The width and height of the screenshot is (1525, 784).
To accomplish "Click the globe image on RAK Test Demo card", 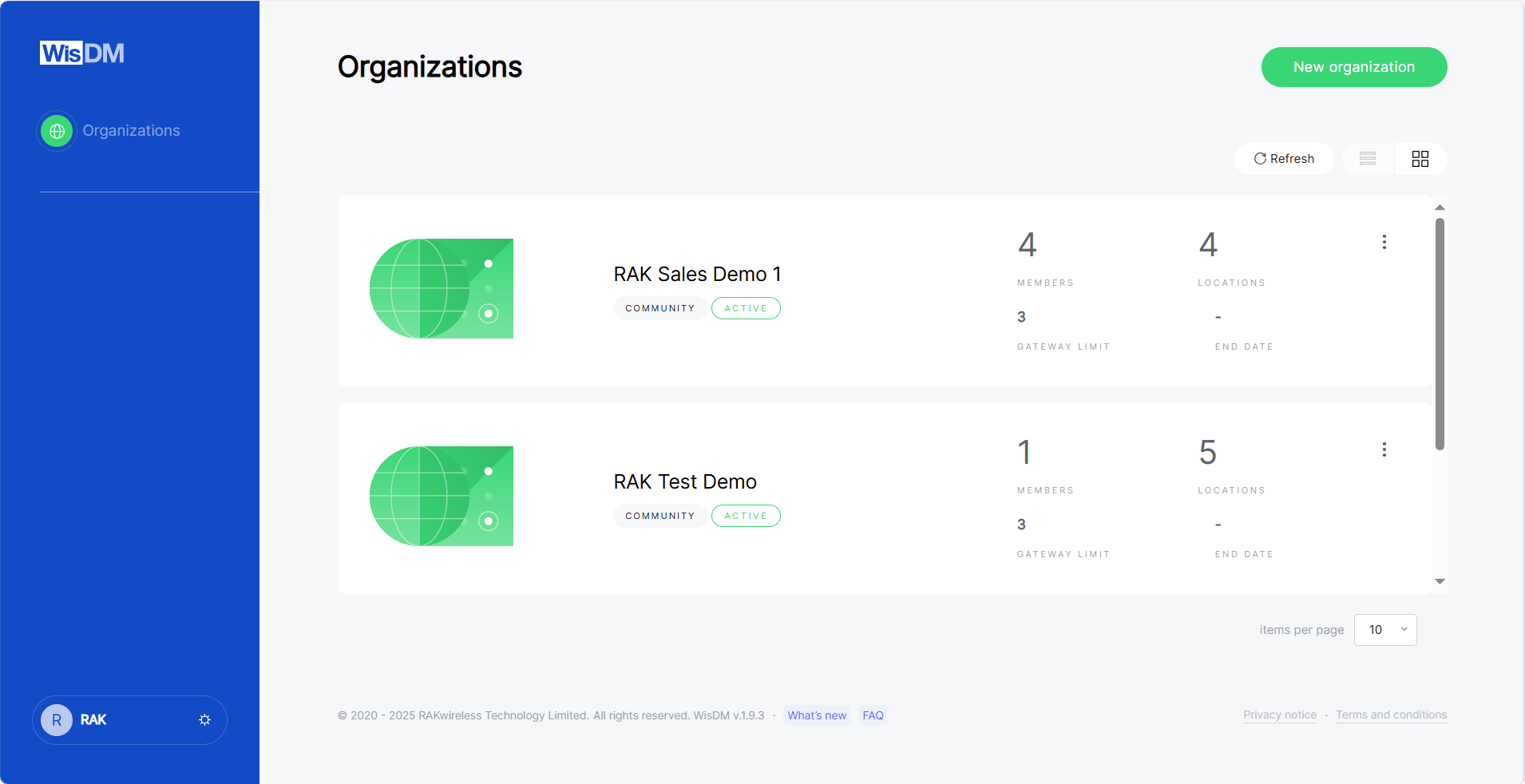I will click(441, 496).
